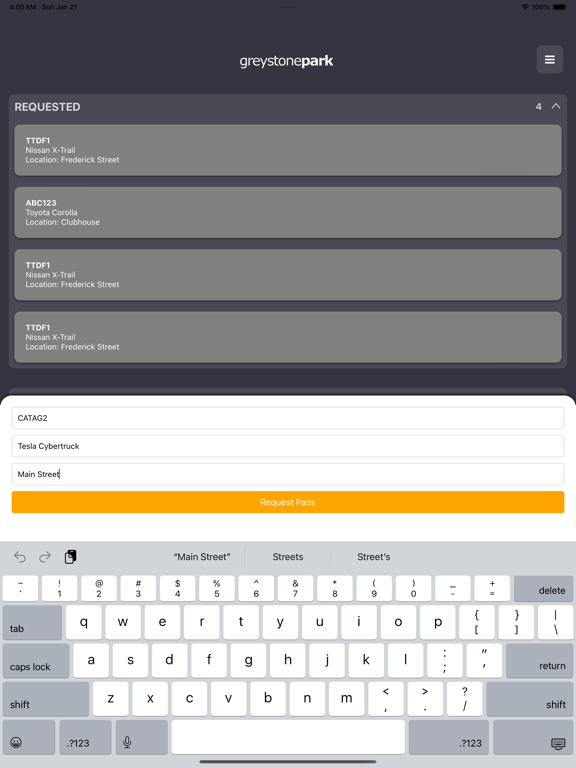Switch to the right .?123 numbers layout
Viewport: 576px width, 768px height.
pos(449,737)
